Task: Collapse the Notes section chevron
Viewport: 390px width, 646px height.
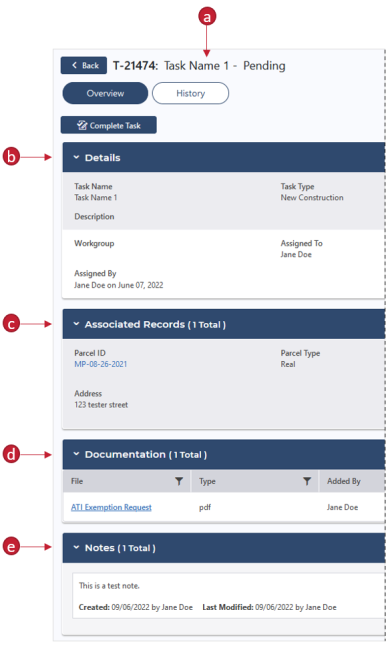Action: point(76,548)
